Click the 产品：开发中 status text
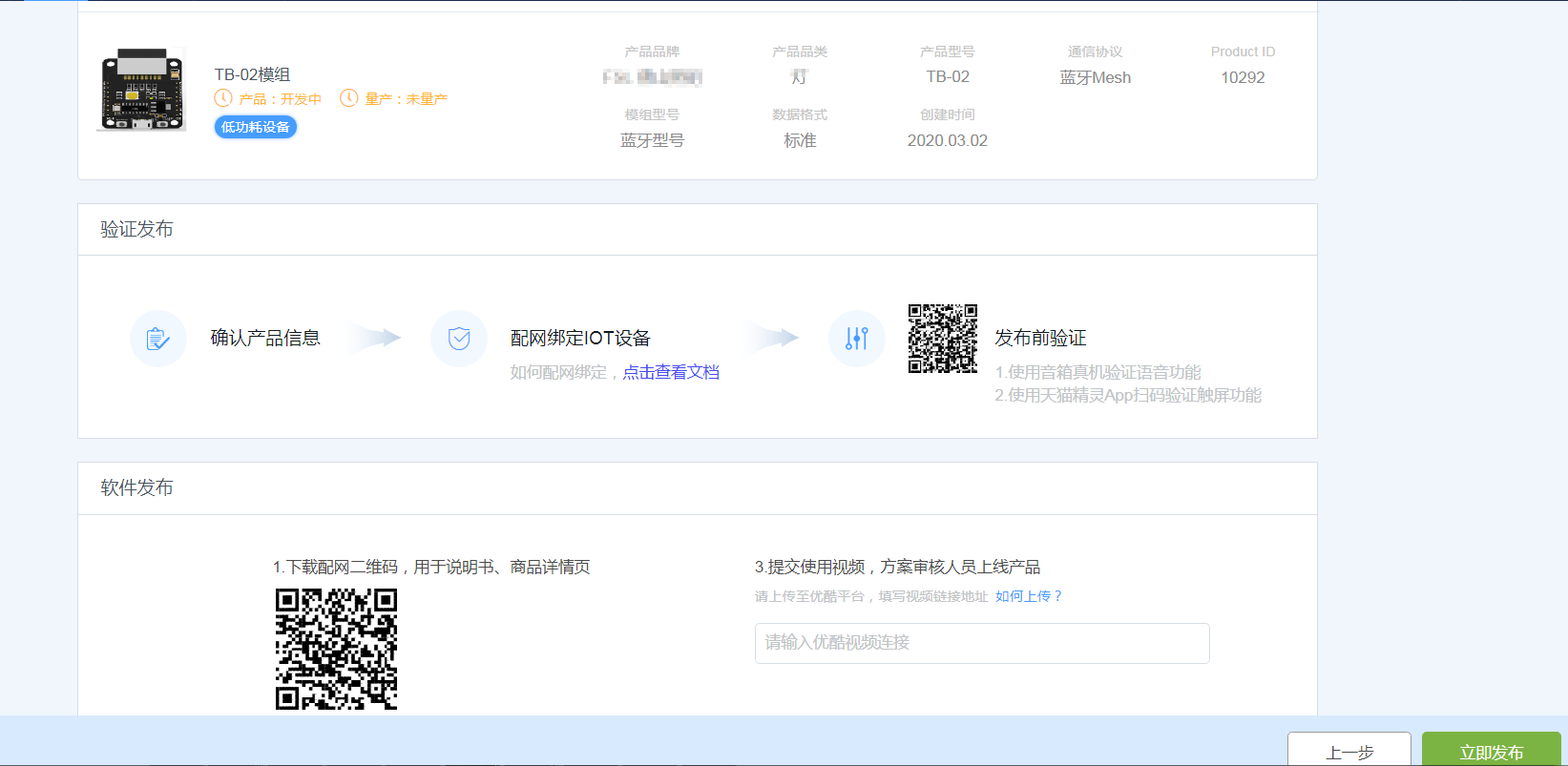Screen dimensions: 1568x766 [280, 99]
